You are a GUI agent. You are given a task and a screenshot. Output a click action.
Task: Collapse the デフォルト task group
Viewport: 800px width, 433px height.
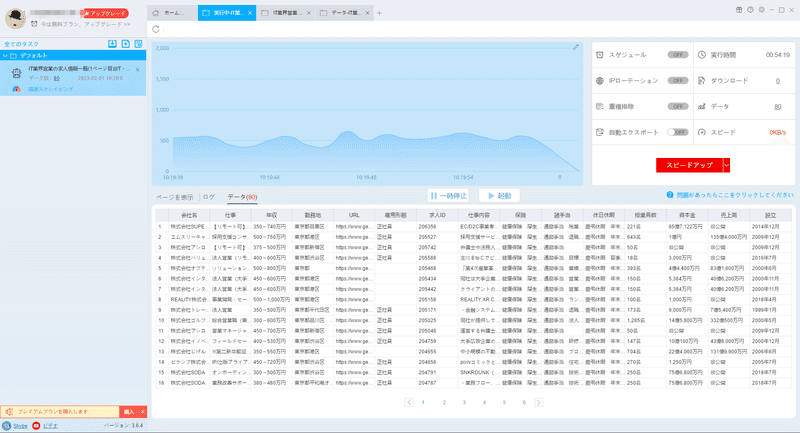5,56
